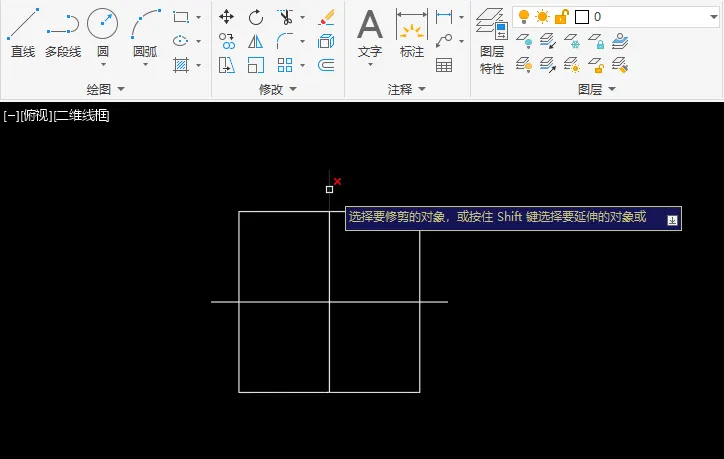Open the Array tool dropdown arrow
The height and width of the screenshot is (459, 724).
coord(302,66)
